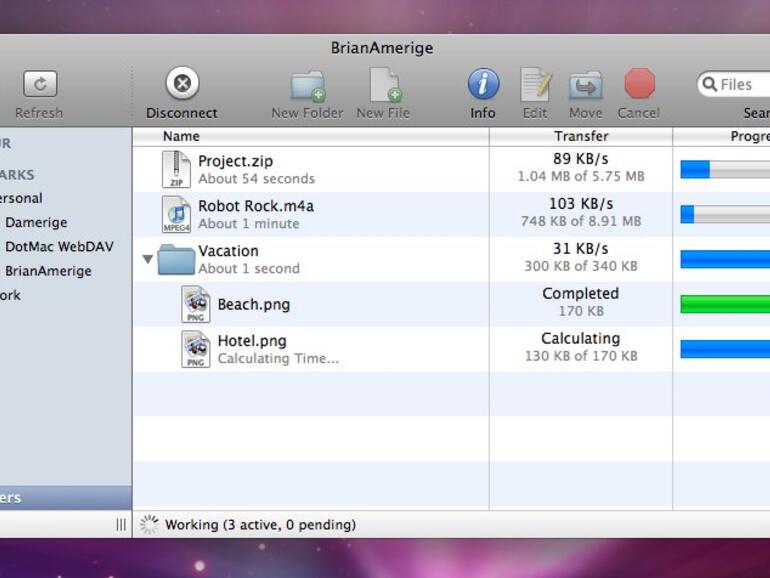Click the sidebar resize grip handle

(121, 524)
